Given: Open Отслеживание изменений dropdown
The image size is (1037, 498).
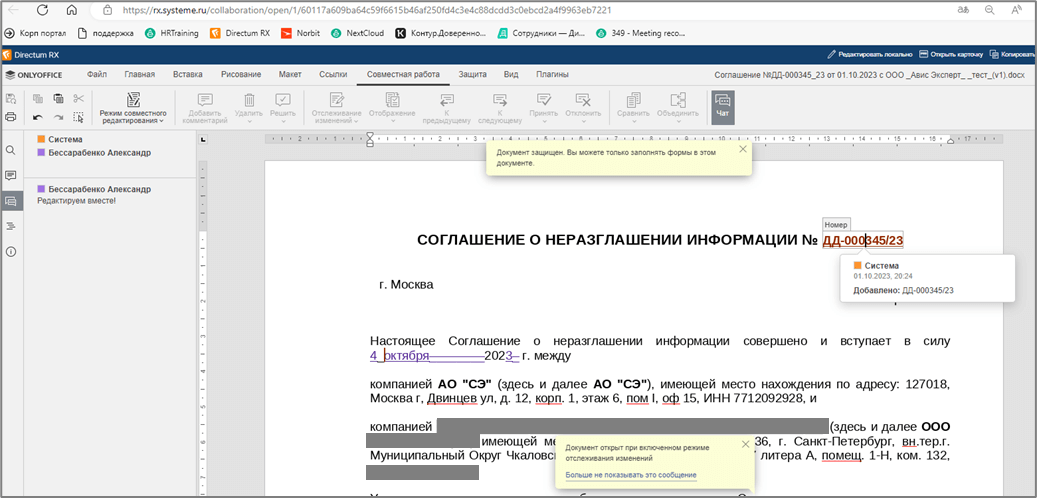Looking at the screenshot, I should [337, 108].
